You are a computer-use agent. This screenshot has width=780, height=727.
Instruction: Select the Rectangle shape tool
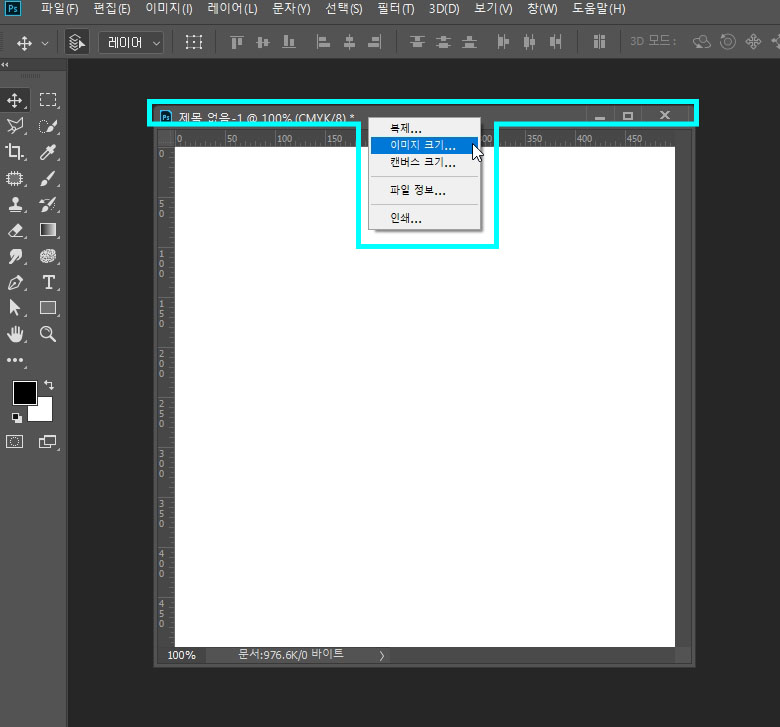(48, 308)
